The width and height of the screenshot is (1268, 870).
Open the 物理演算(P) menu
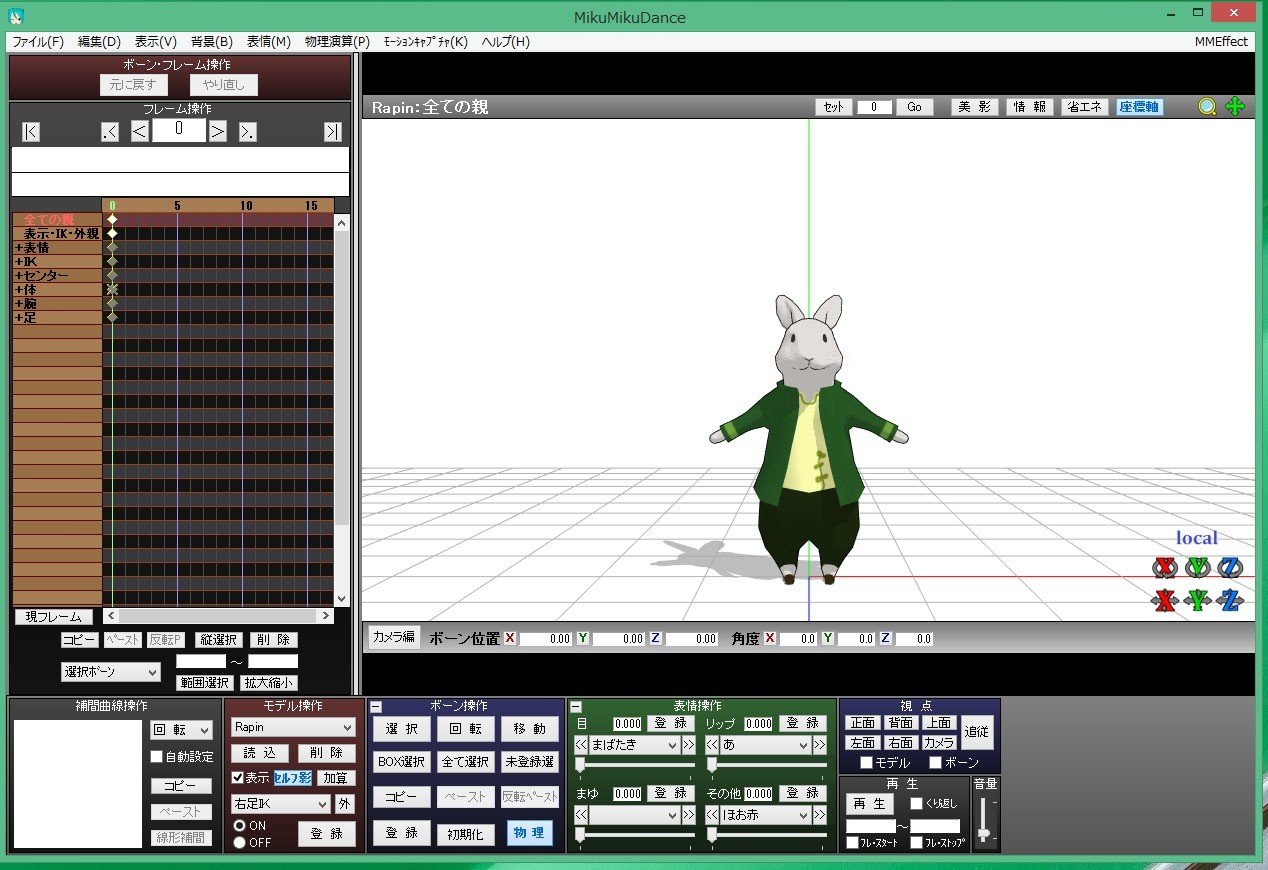pos(337,42)
